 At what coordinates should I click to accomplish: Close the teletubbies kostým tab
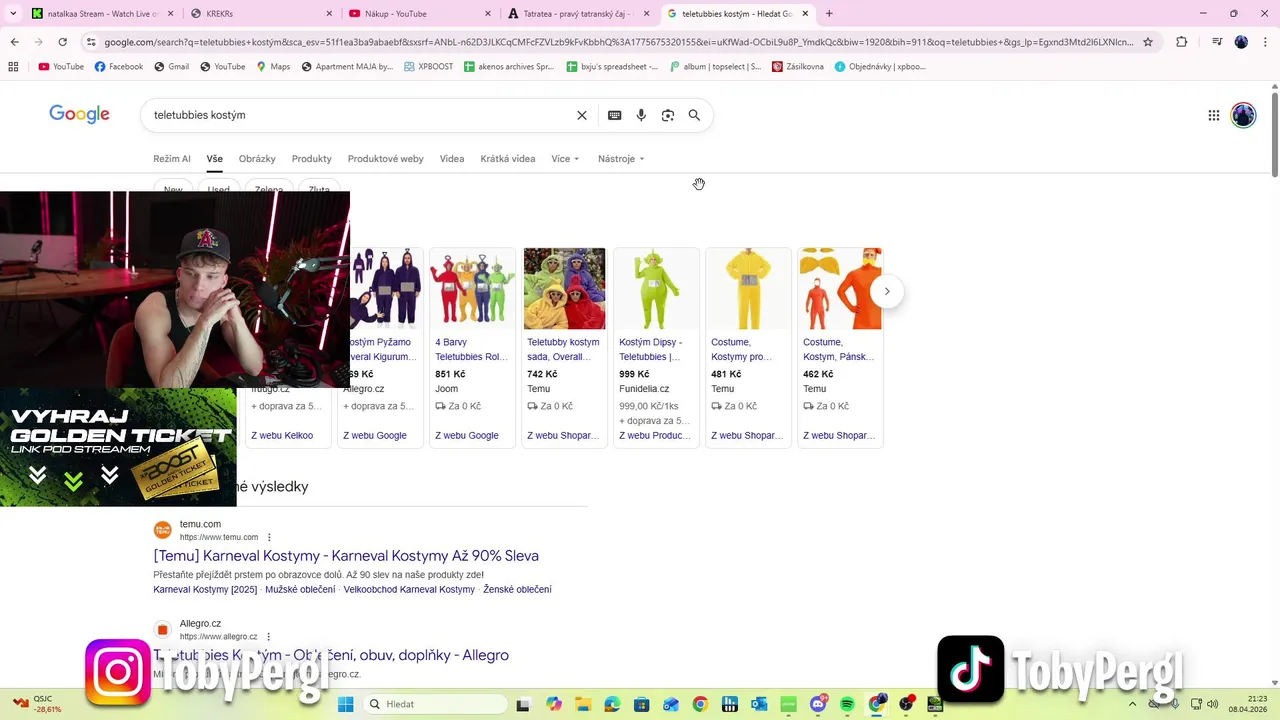pos(805,13)
